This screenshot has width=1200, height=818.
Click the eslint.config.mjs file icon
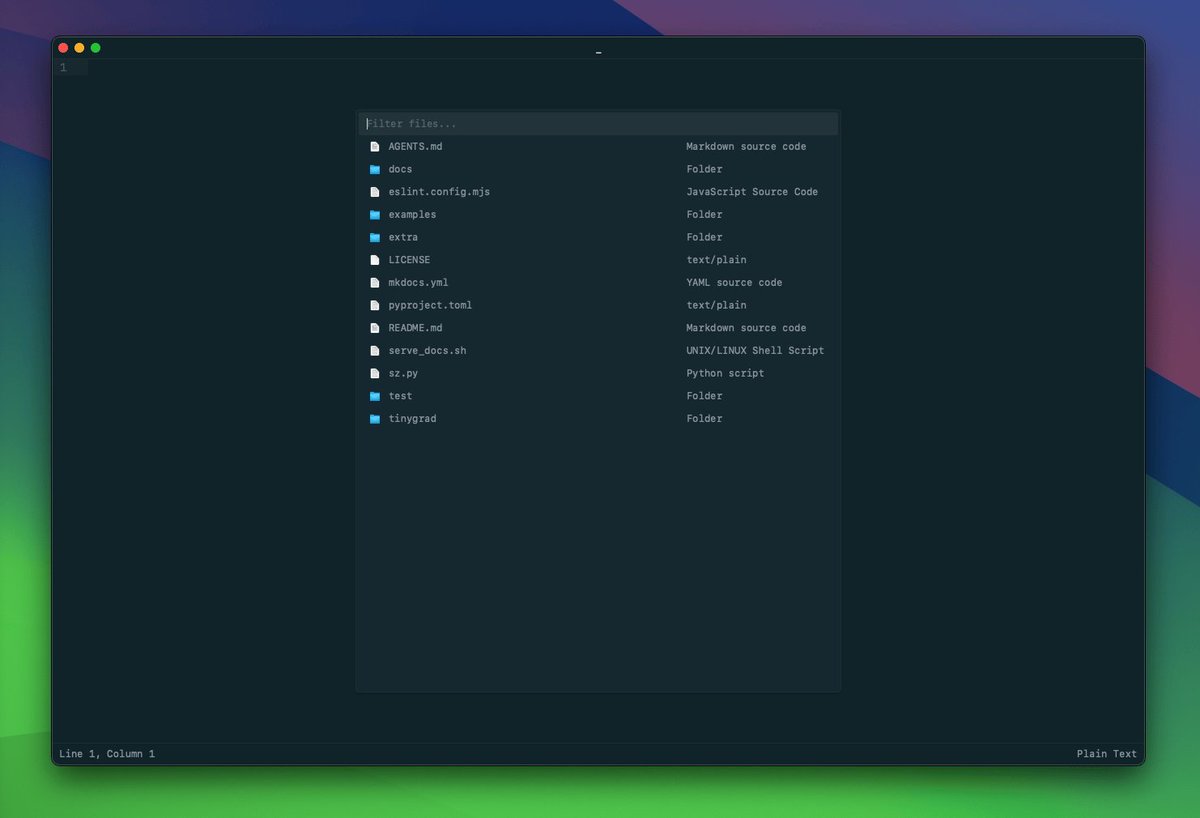tap(375, 192)
